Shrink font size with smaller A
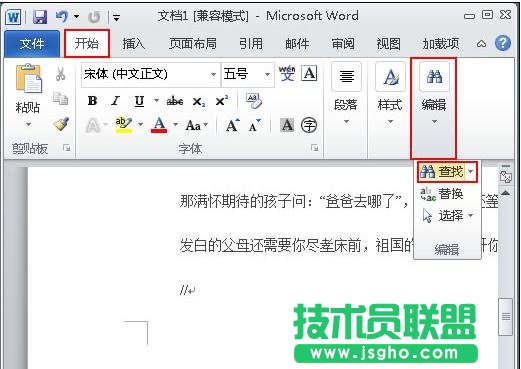The image size is (521, 369). point(255,126)
